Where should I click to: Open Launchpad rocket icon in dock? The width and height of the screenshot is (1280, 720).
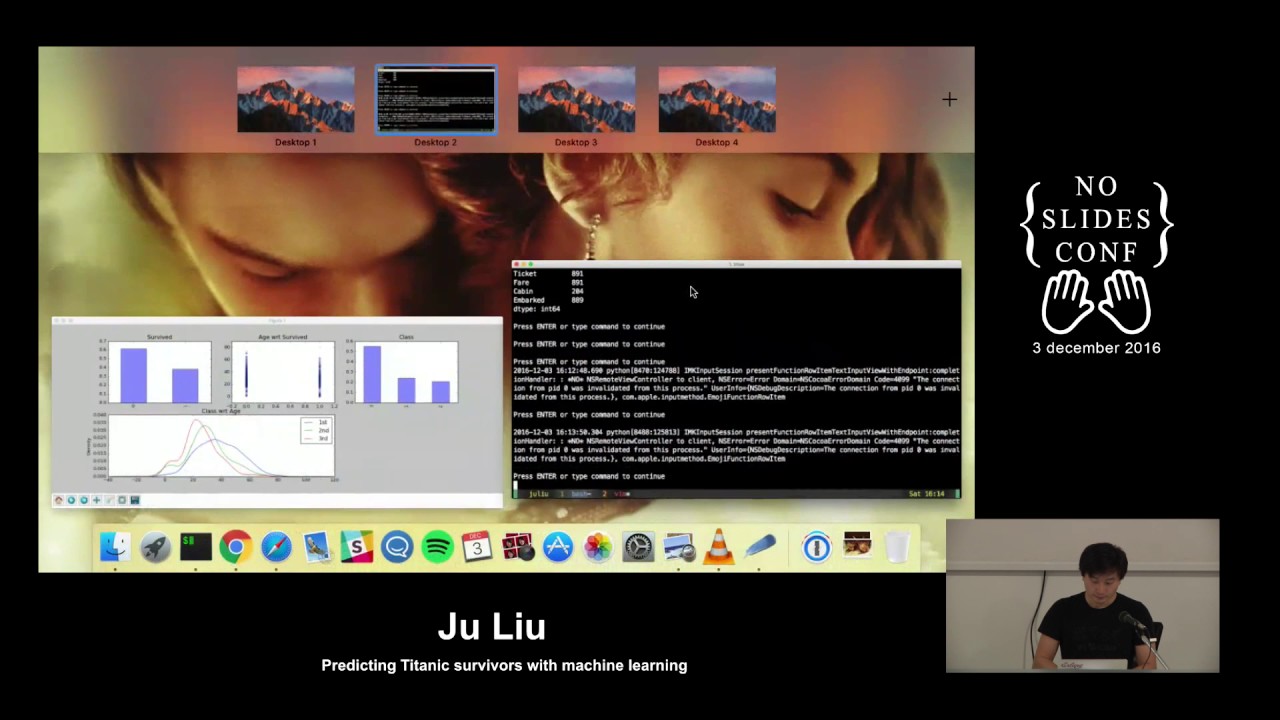click(x=155, y=547)
